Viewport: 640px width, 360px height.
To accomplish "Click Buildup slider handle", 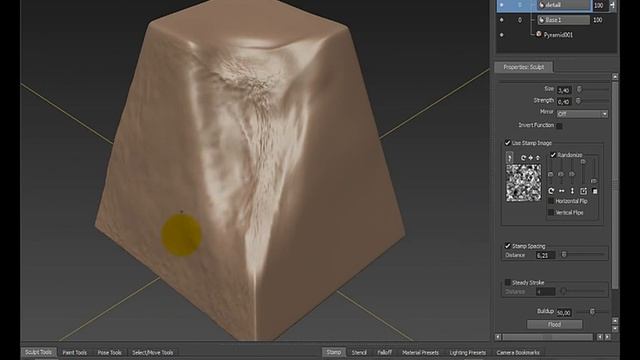I will pos(592,311).
